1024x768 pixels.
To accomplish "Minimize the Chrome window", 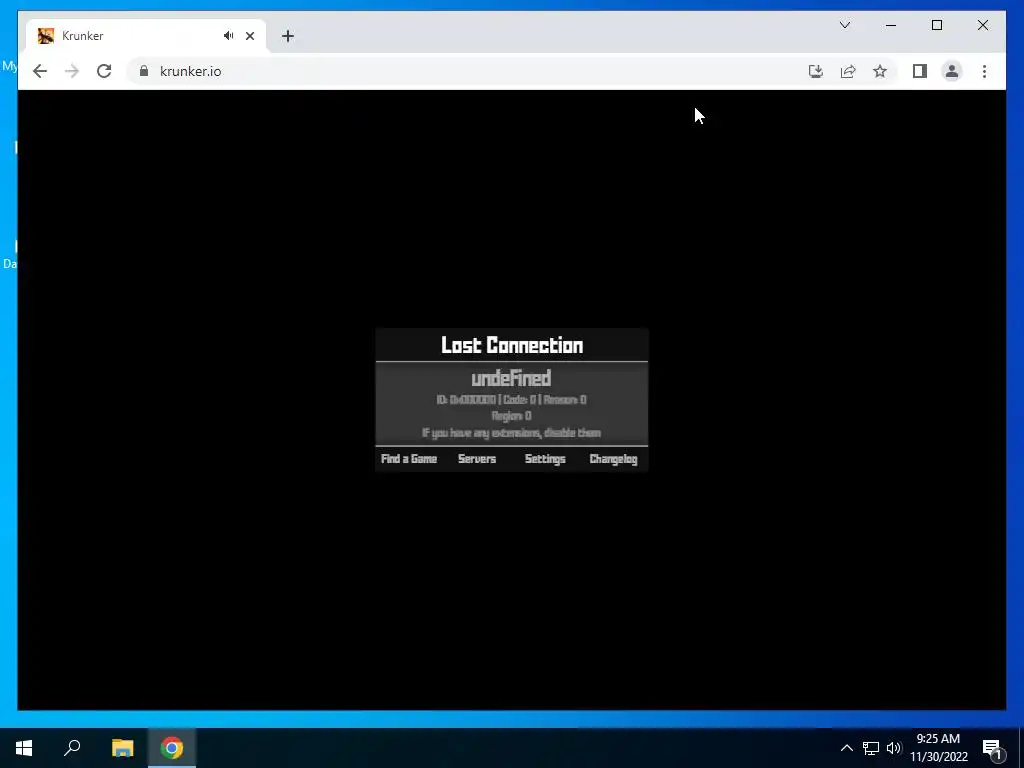I will pyautogui.click(x=891, y=25).
